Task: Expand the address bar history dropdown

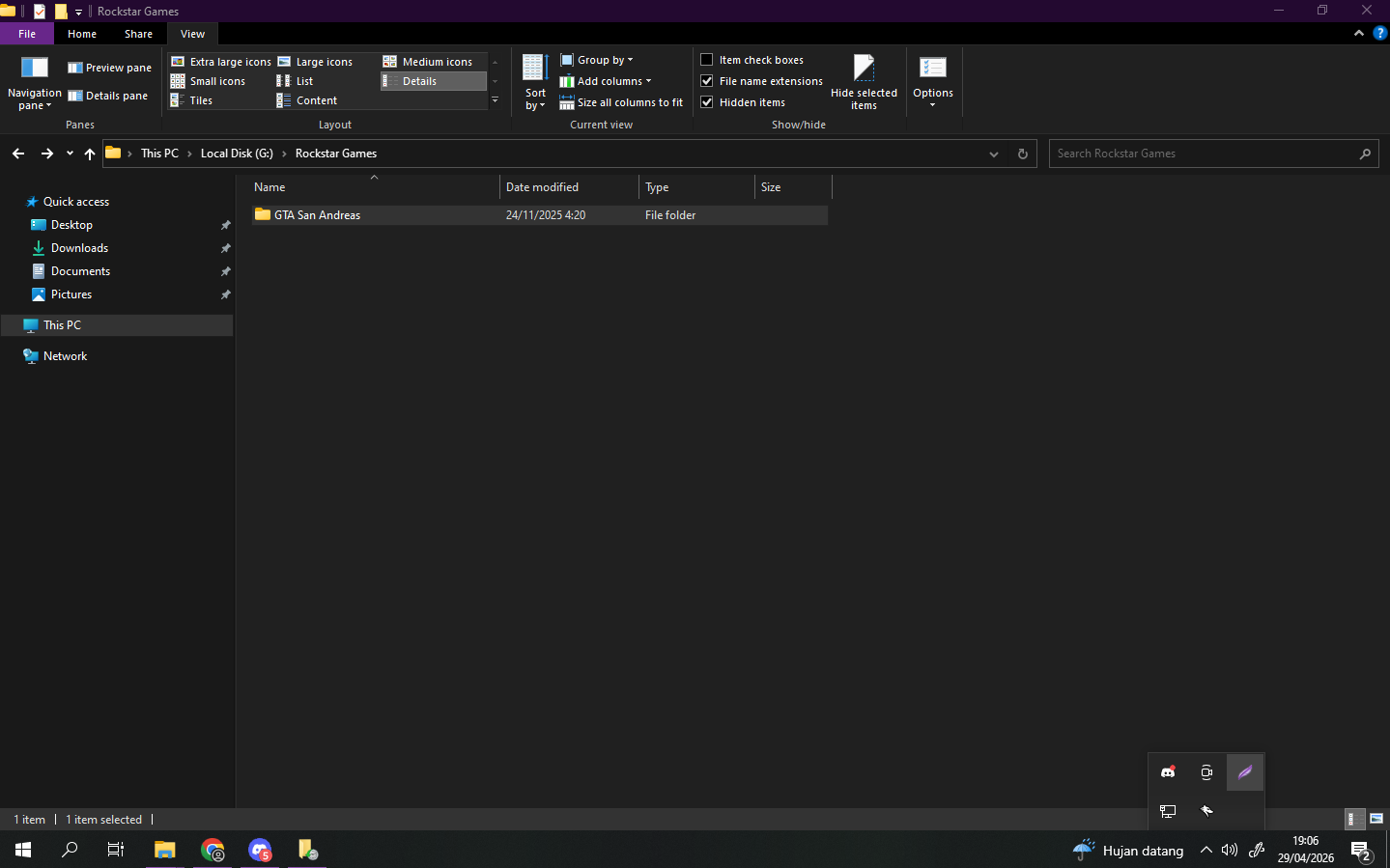Action: click(x=994, y=154)
